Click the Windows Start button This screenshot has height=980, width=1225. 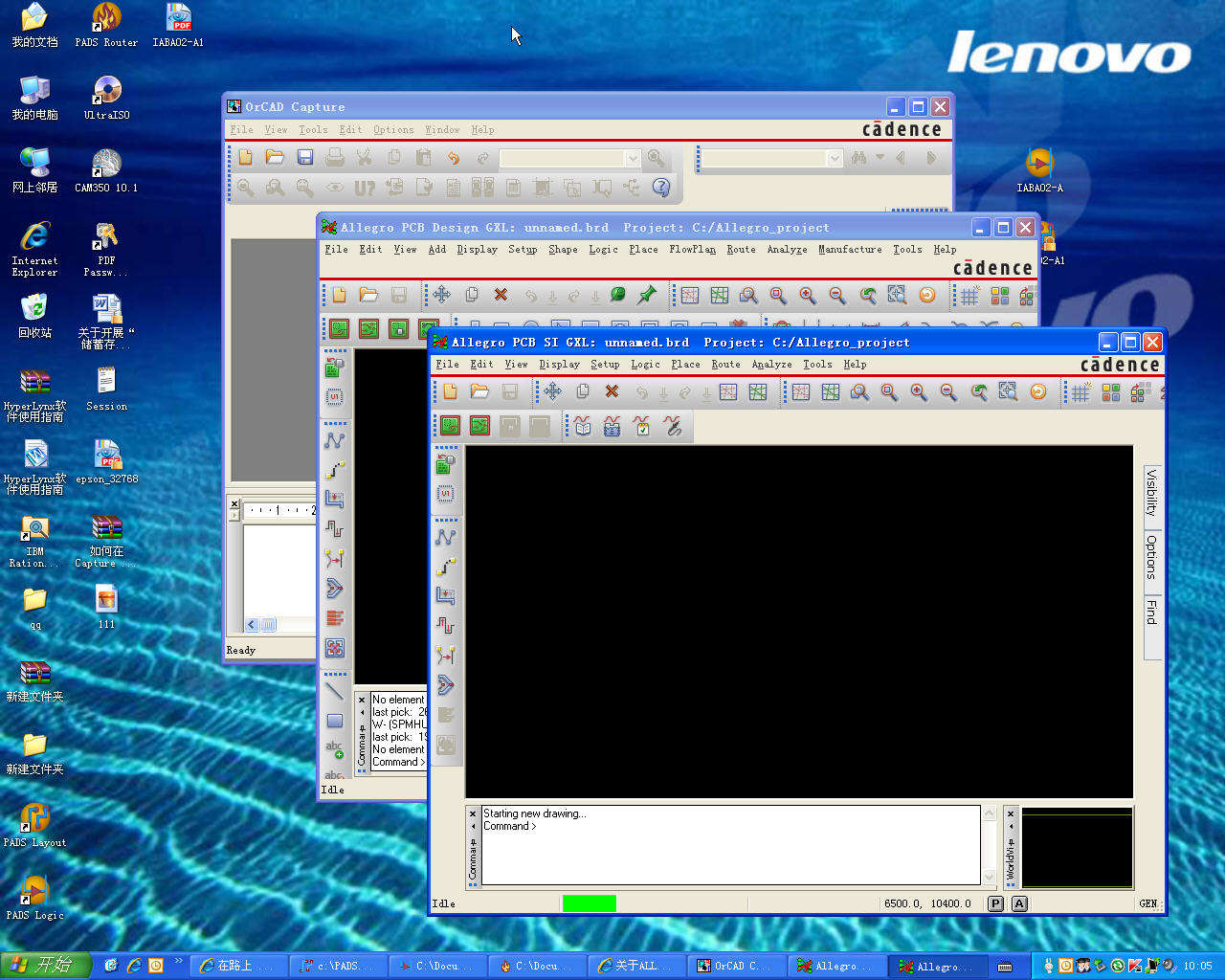point(45,966)
